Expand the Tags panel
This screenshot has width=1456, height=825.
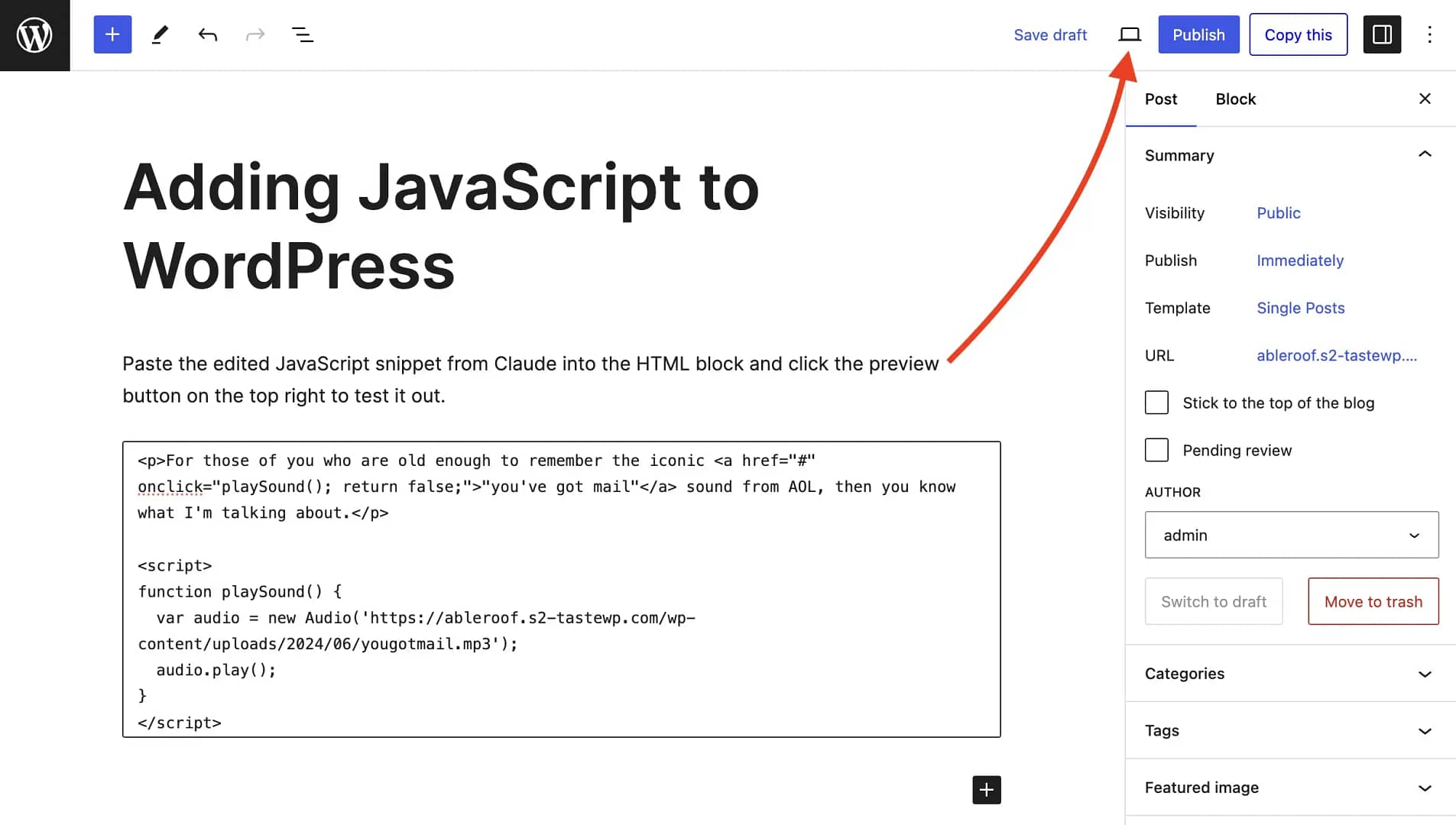point(1291,730)
